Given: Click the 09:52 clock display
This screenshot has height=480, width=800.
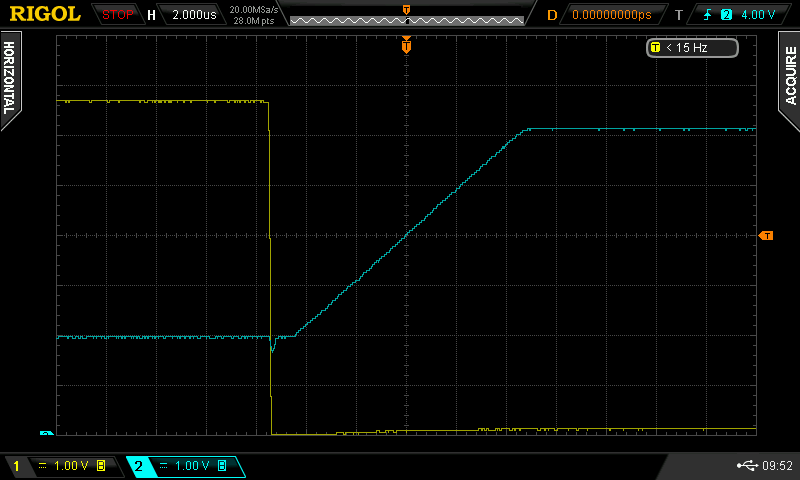Looking at the screenshot, I should [777, 466].
